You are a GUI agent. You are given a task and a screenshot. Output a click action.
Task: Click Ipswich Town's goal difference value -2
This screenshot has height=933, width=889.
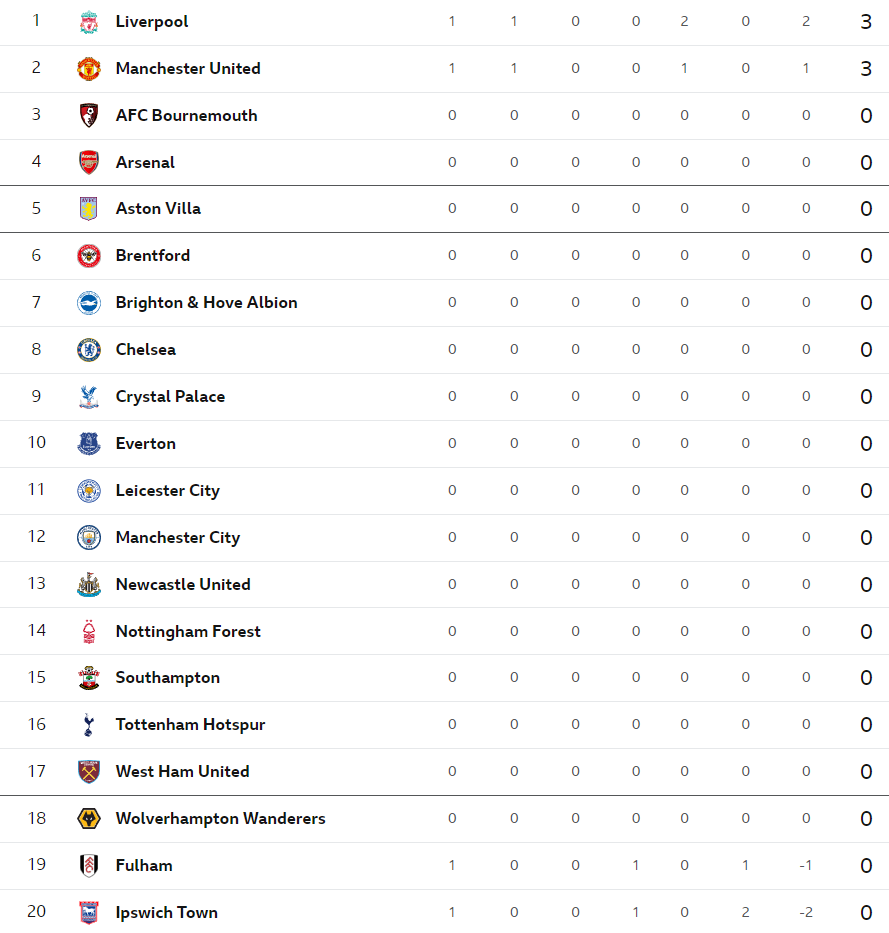pyautogui.click(x=806, y=913)
